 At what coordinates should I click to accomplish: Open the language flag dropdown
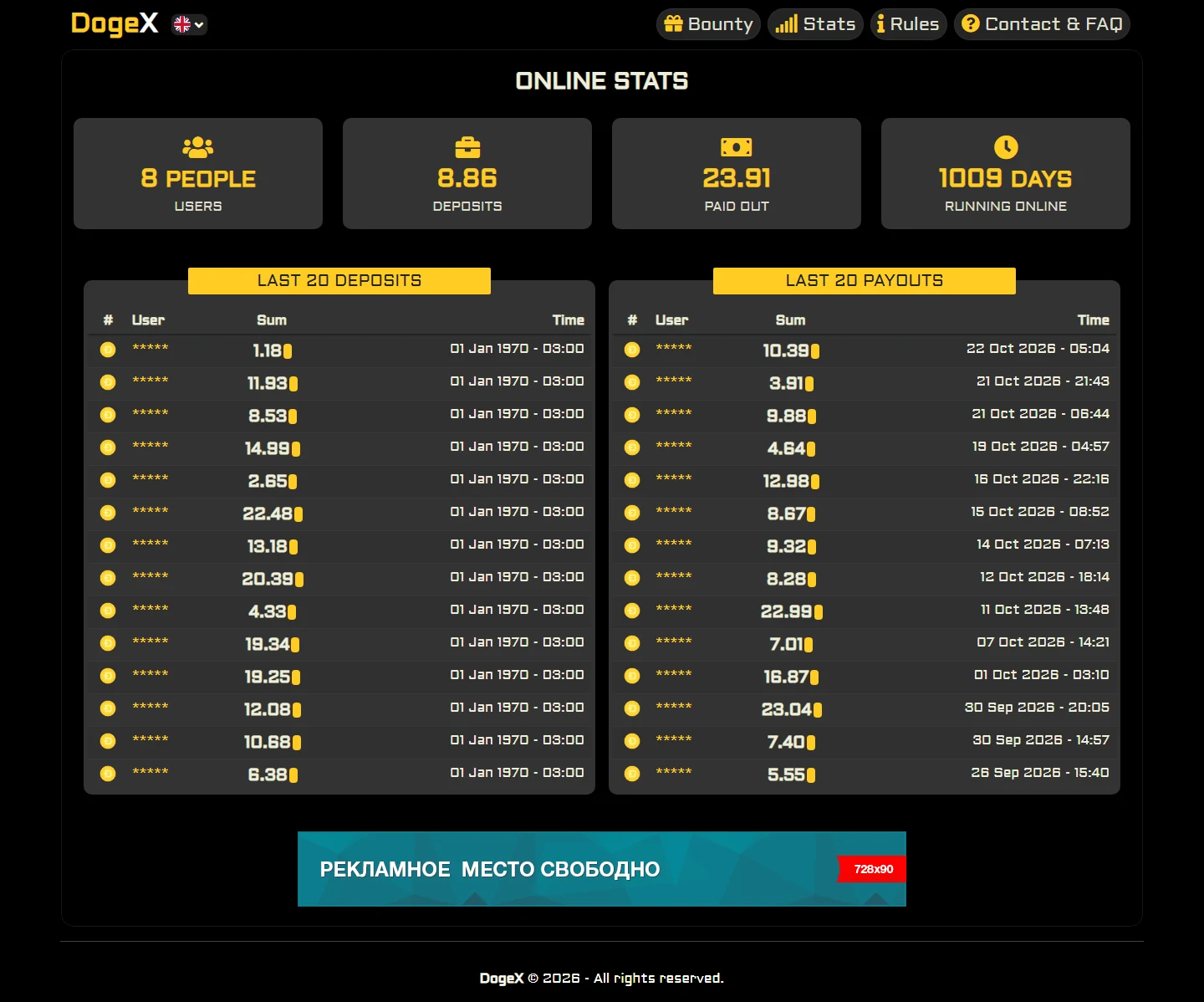tap(189, 24)
